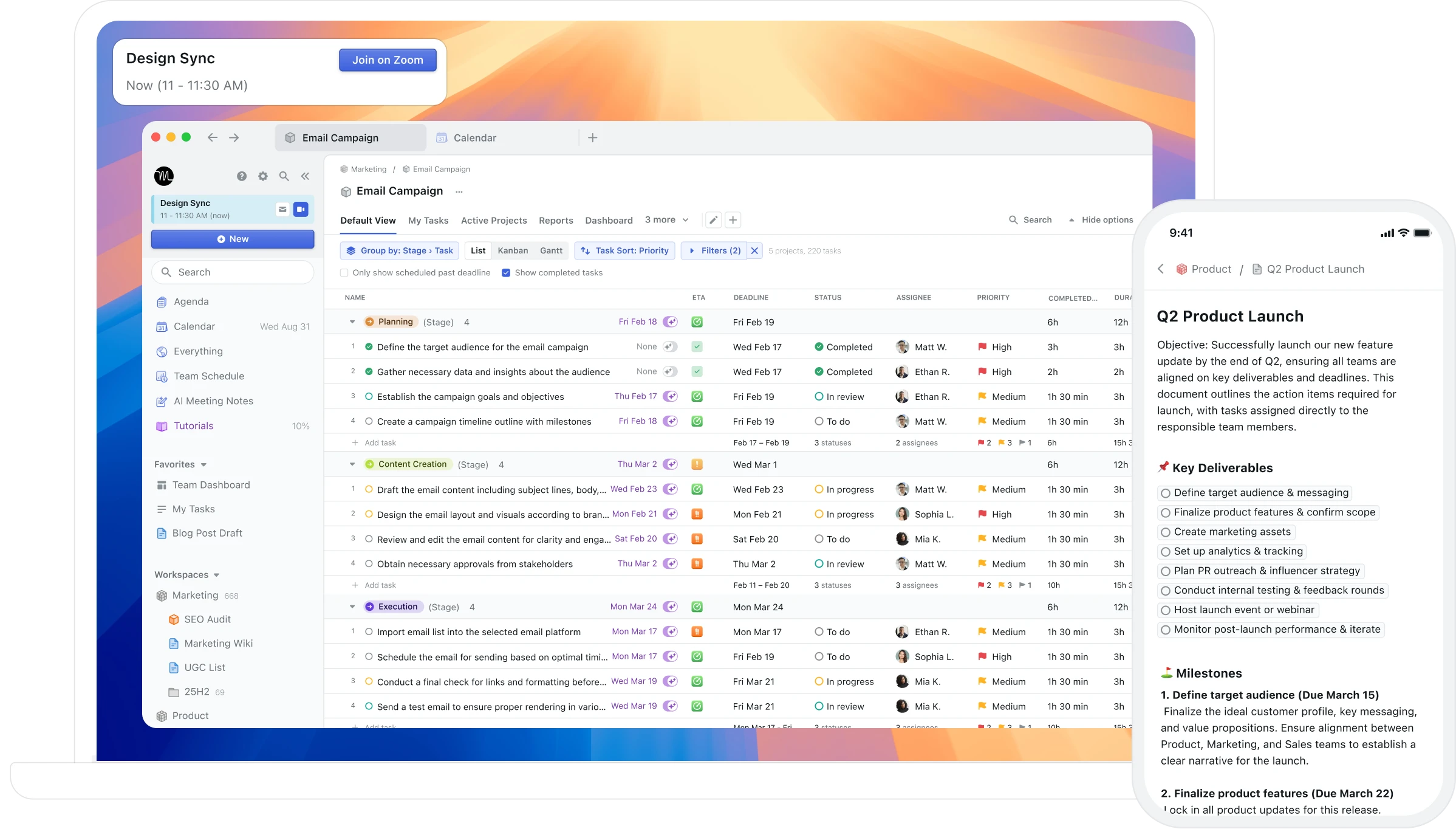The height and width of the screenshot is (829, 1456).
Task: Click the mail icon in Design Sync card
Action: 282,210
